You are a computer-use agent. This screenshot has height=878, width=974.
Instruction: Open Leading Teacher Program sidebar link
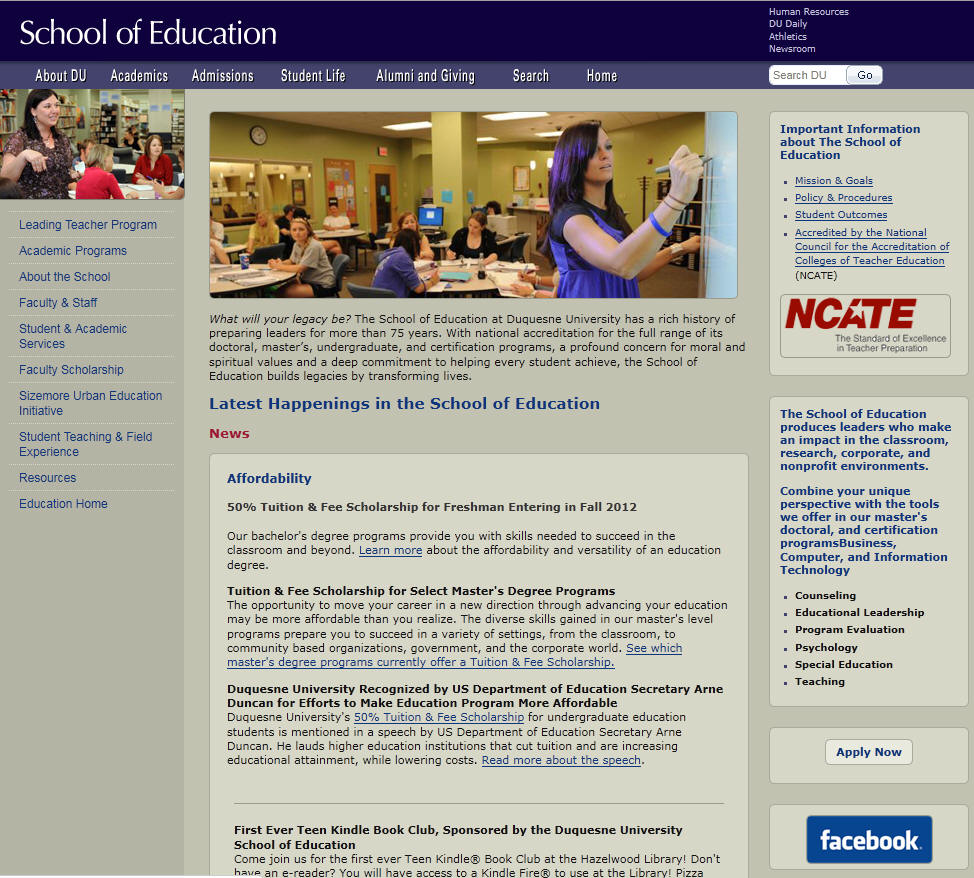coord(88,224)
